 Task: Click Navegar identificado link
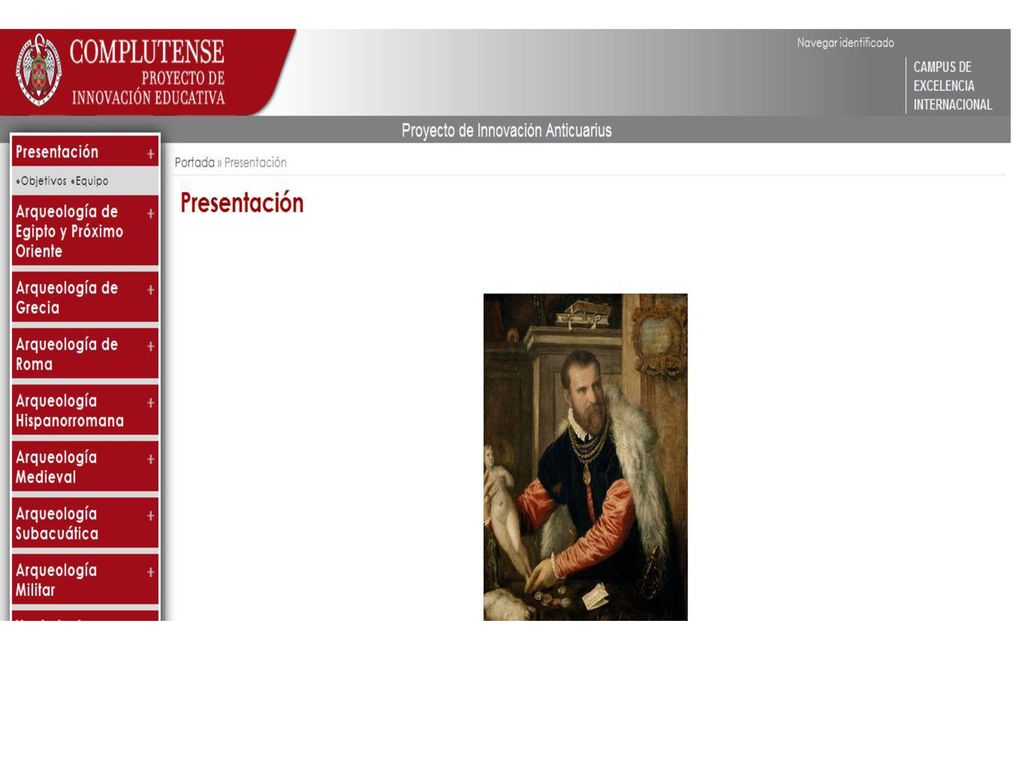click(x=845, y=43)
